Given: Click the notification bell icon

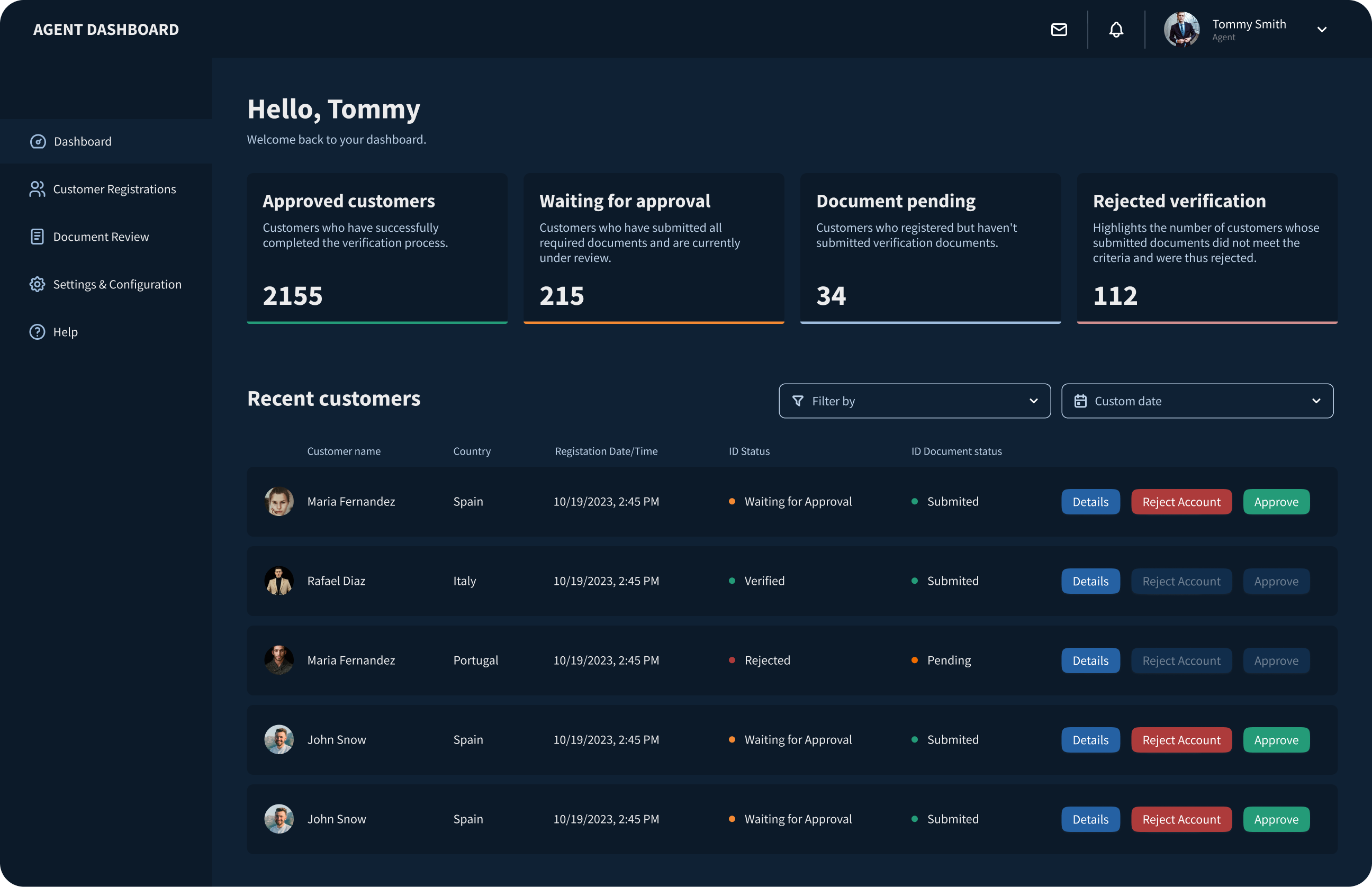Looking at the screenshot, I should (x=1116, y=30).
